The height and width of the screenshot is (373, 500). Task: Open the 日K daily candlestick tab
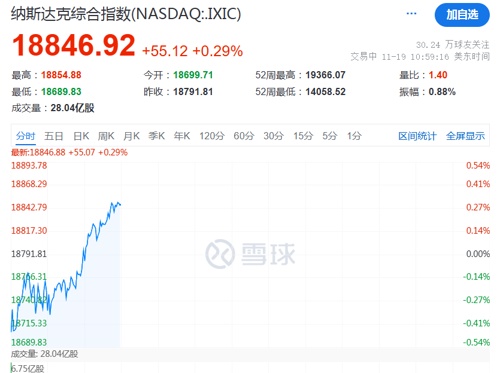tap(81, 136)
